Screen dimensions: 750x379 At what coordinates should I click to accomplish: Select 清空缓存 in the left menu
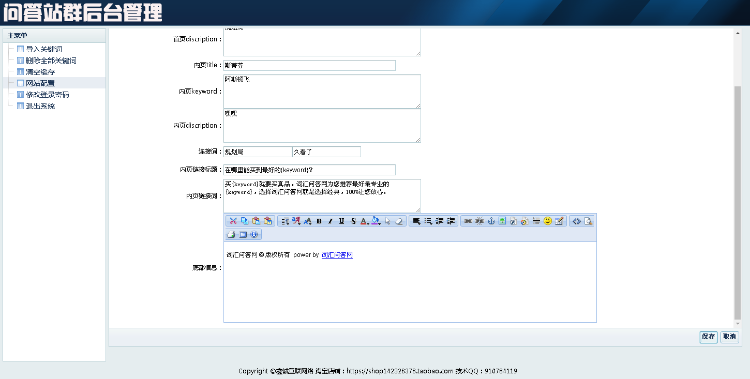(40, 72)
